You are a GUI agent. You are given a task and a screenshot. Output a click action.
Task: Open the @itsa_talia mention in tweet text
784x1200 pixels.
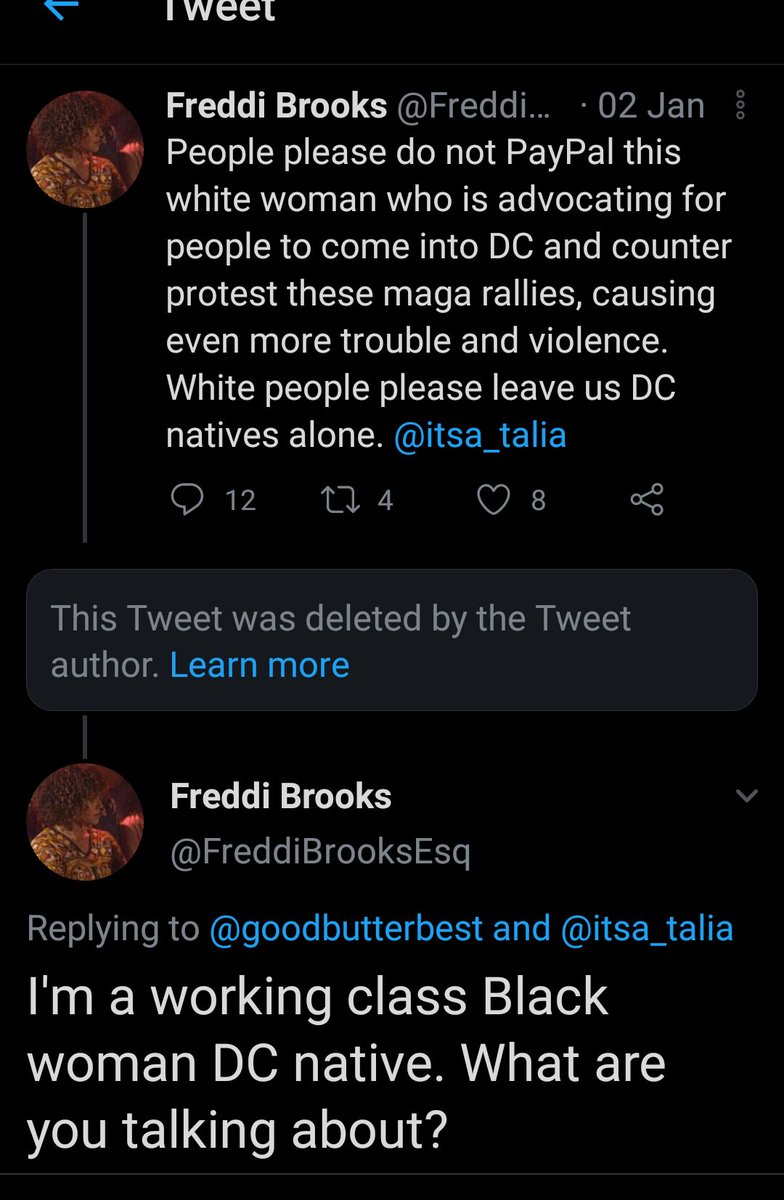[x=480, y=436]
